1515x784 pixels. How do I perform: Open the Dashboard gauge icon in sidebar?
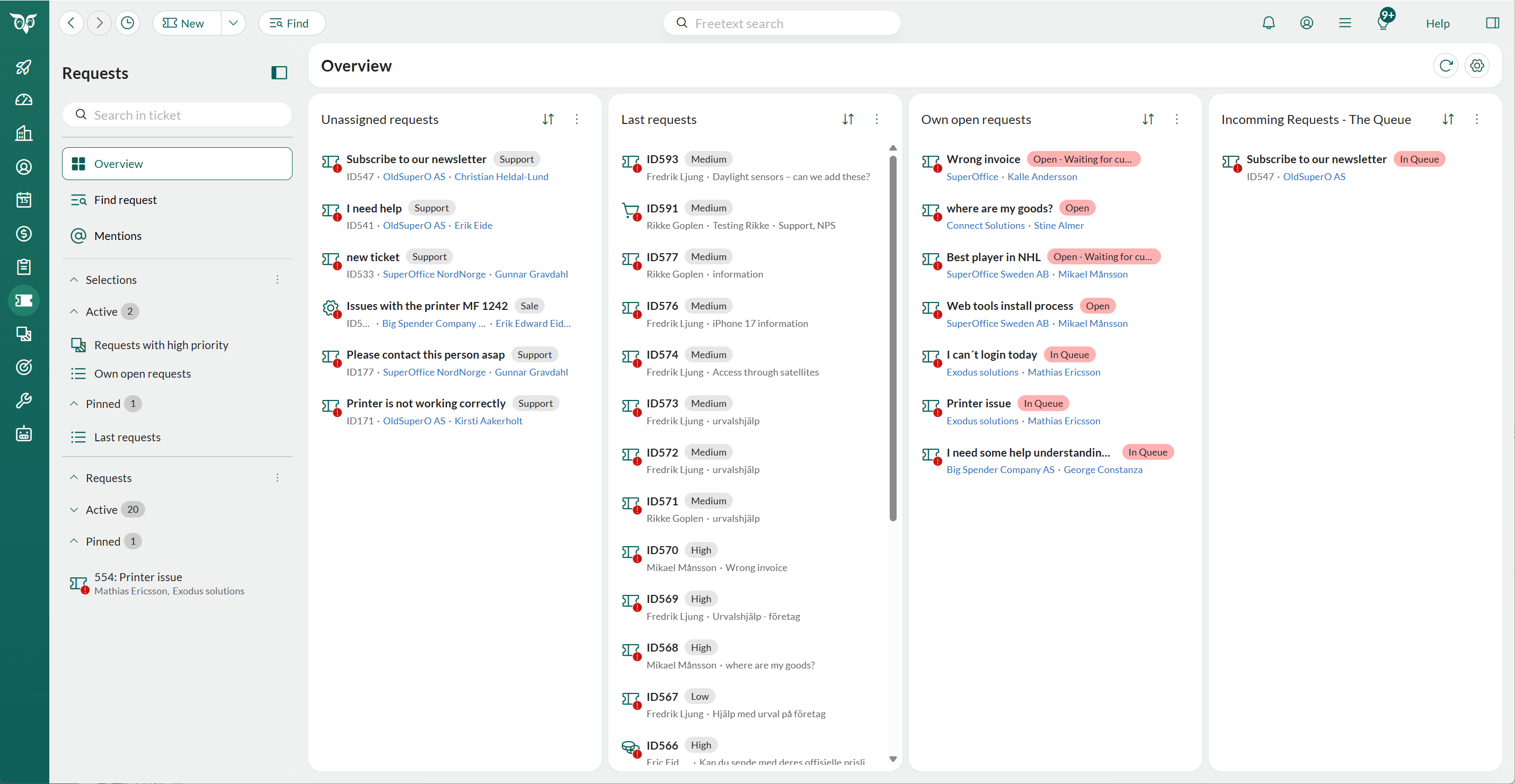[x=23, y=100]
